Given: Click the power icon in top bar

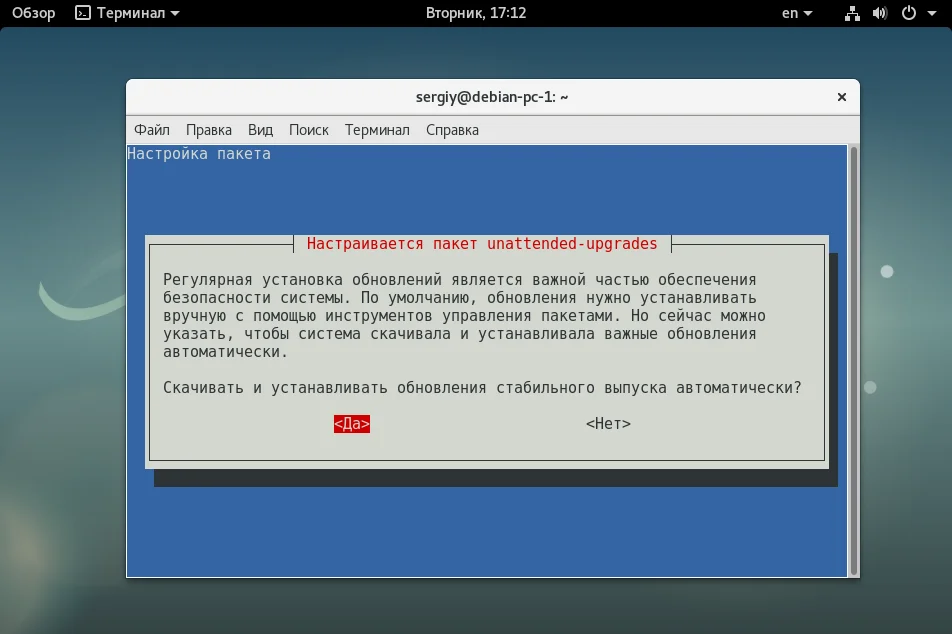Looking at the screenshot, I should coord(909,13).
